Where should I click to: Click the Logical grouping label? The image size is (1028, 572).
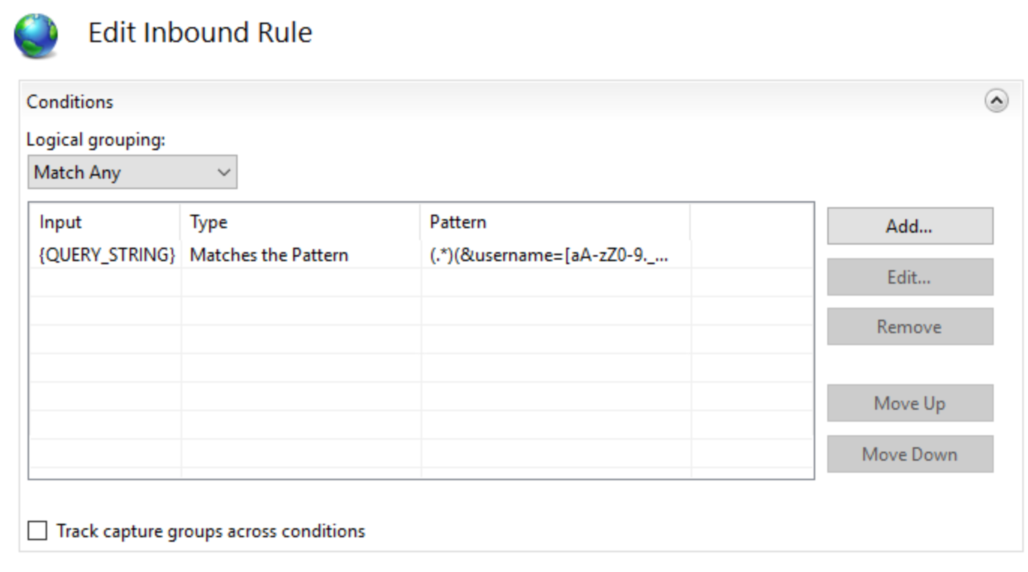95,140
